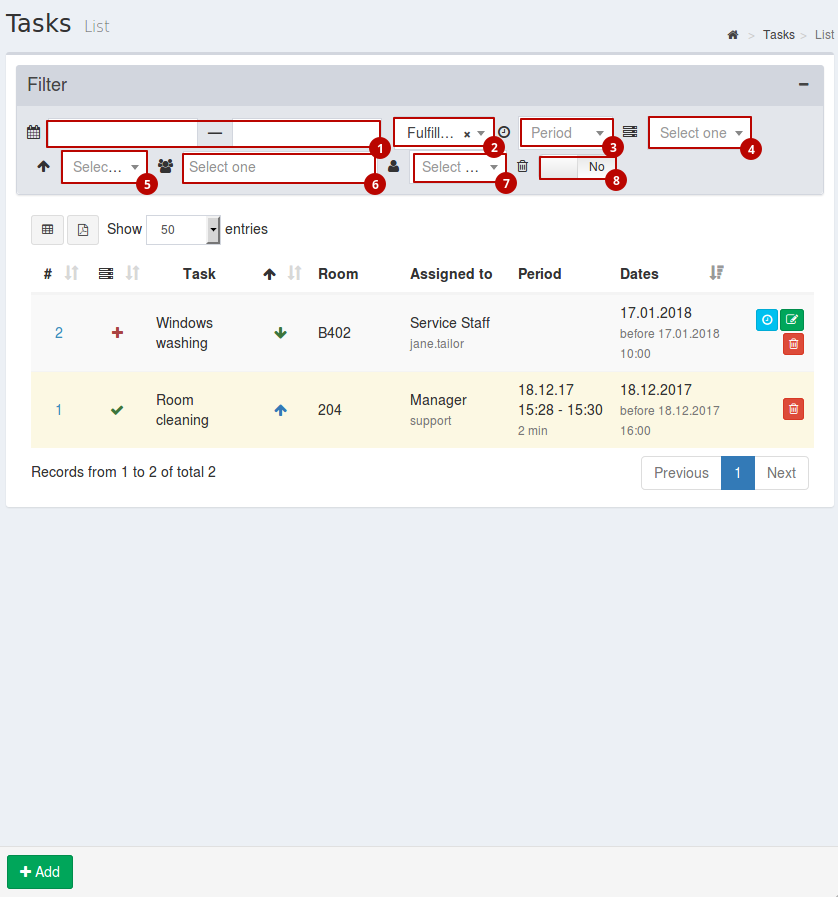
Task: Go to Previous page
Action: 681,473
